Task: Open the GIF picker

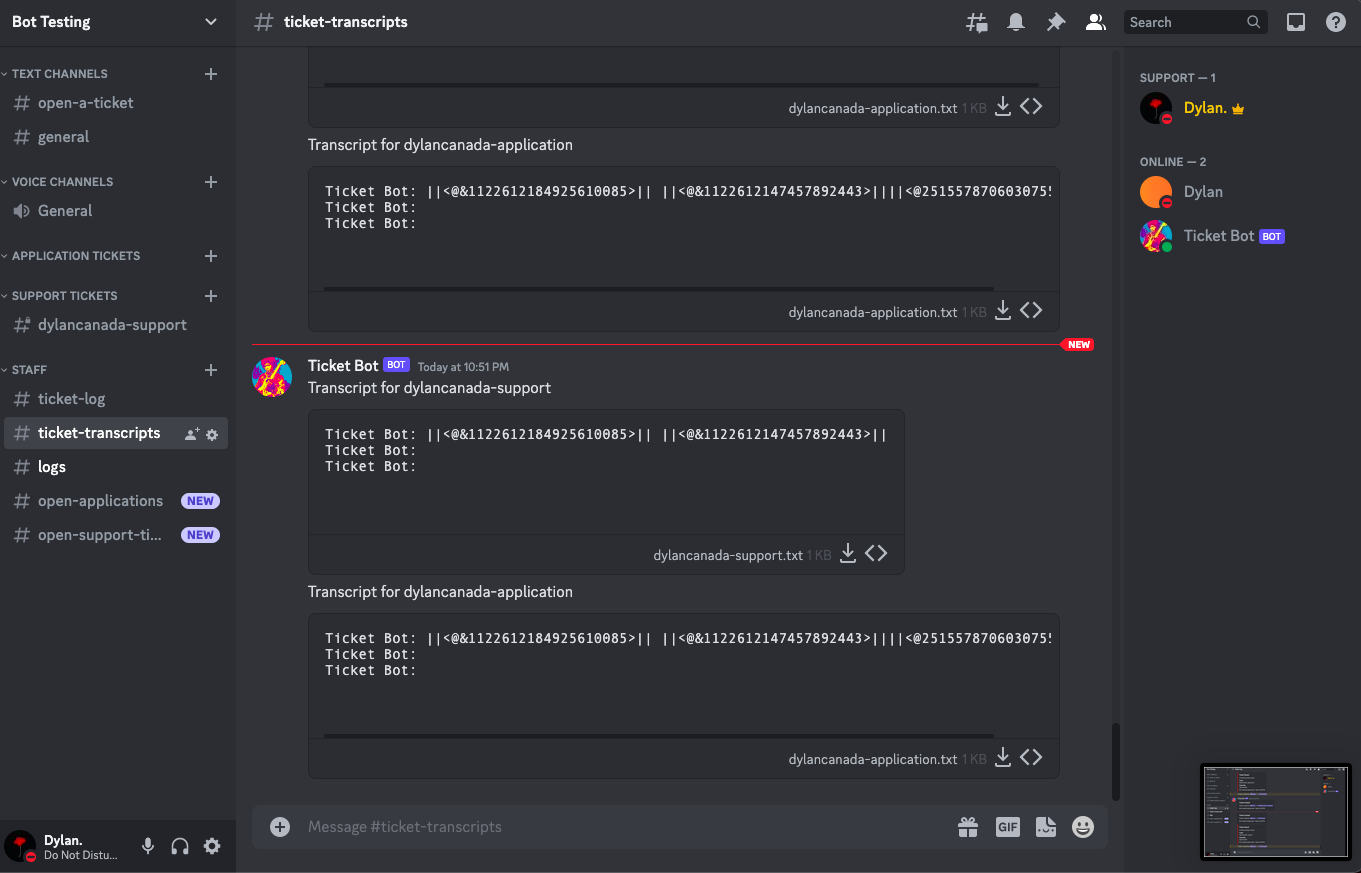Action: (1007, 827)
